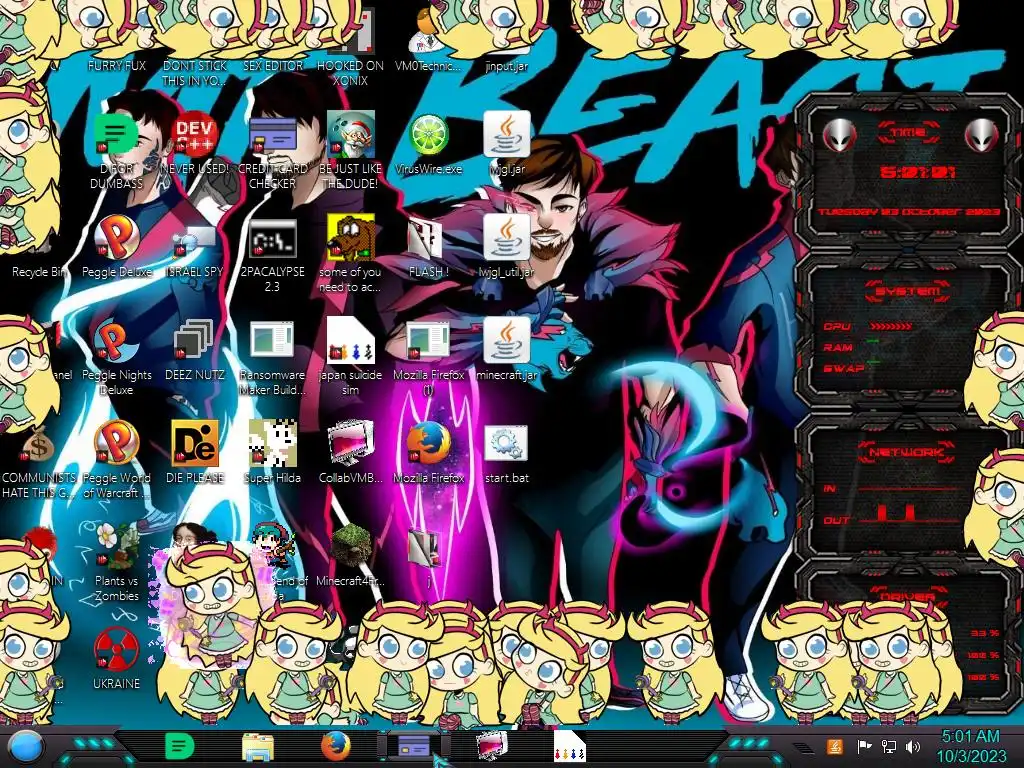
Task: Click the widget date 'Tuesday 03 October 2023'
Action: [x=908, y=212]
